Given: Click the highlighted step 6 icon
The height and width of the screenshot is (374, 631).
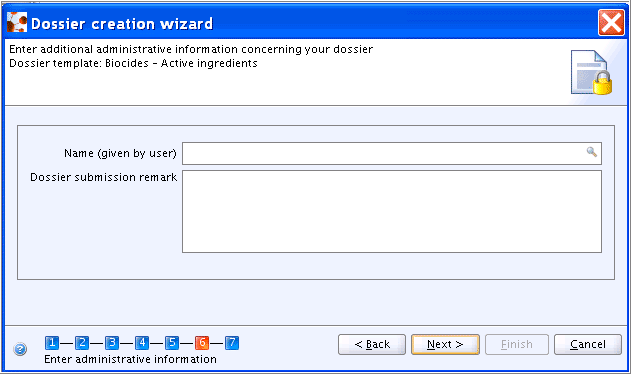Looking at the screenshot, I should 202,343.
